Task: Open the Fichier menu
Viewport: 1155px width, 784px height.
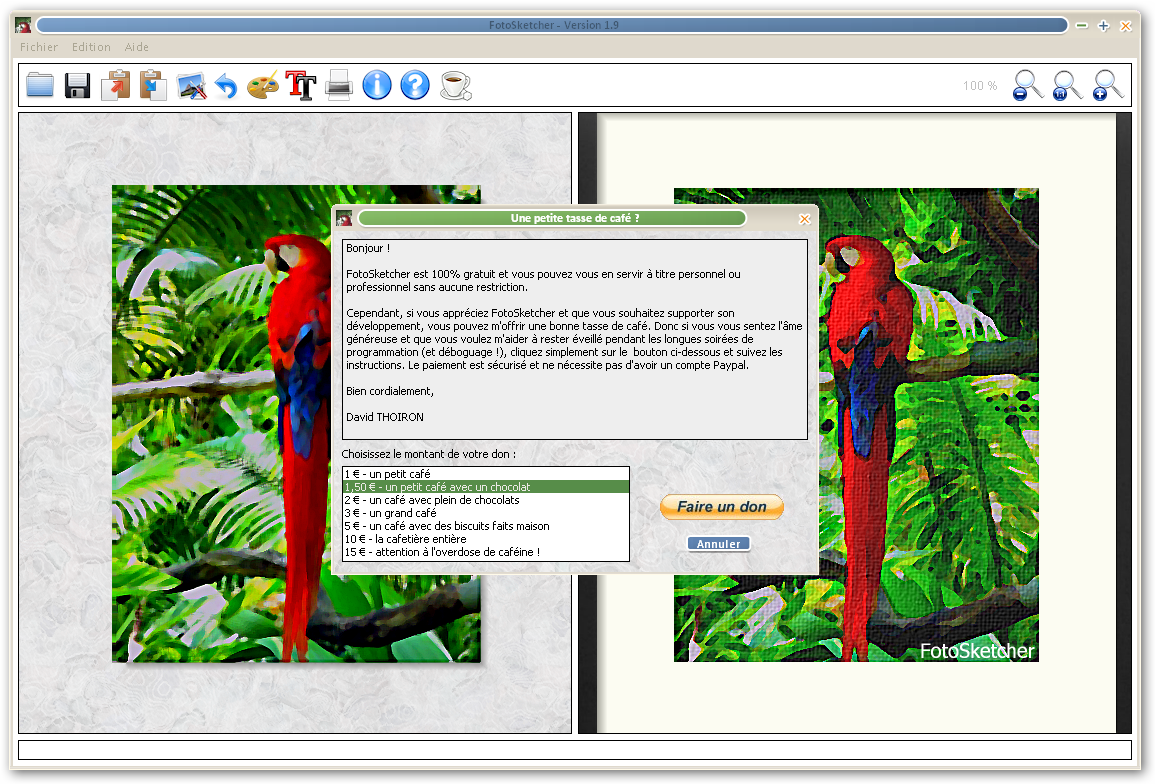Action: 39,47
